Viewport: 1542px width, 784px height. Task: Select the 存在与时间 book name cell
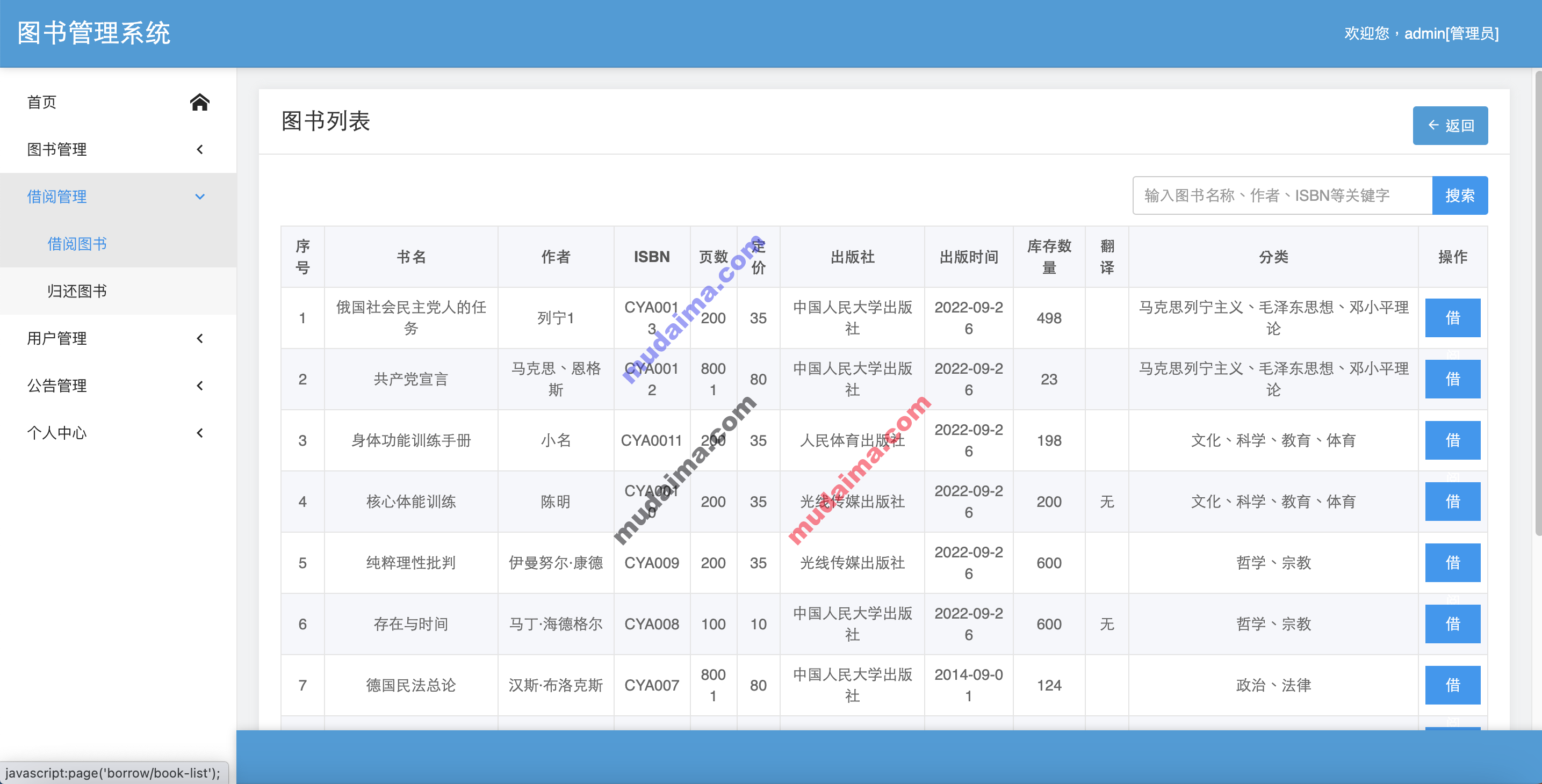(x=411, y=624)
